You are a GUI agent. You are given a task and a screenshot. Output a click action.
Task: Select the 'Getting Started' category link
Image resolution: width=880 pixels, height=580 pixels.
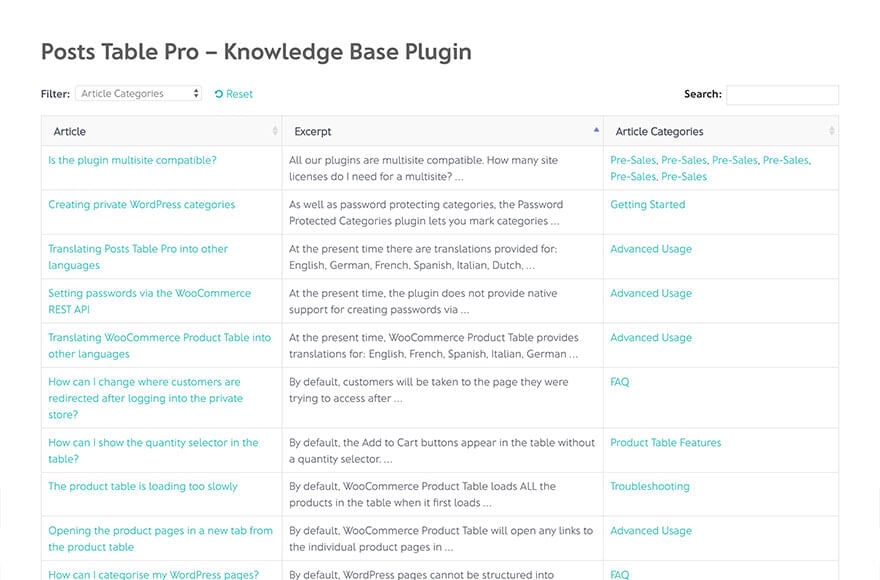647,203
